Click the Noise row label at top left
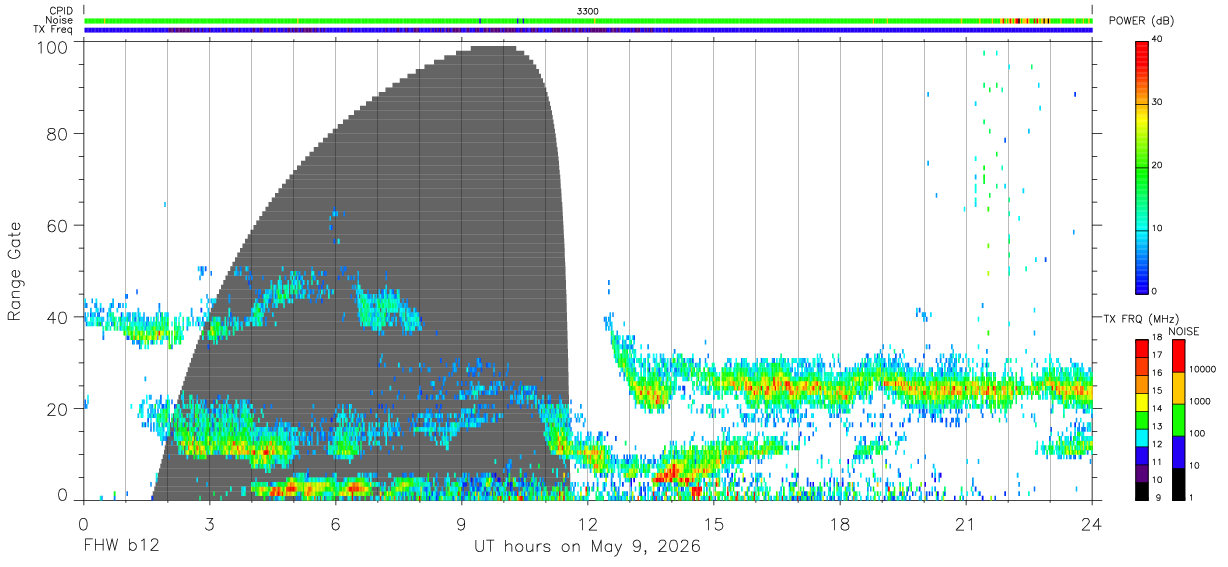 59,20
